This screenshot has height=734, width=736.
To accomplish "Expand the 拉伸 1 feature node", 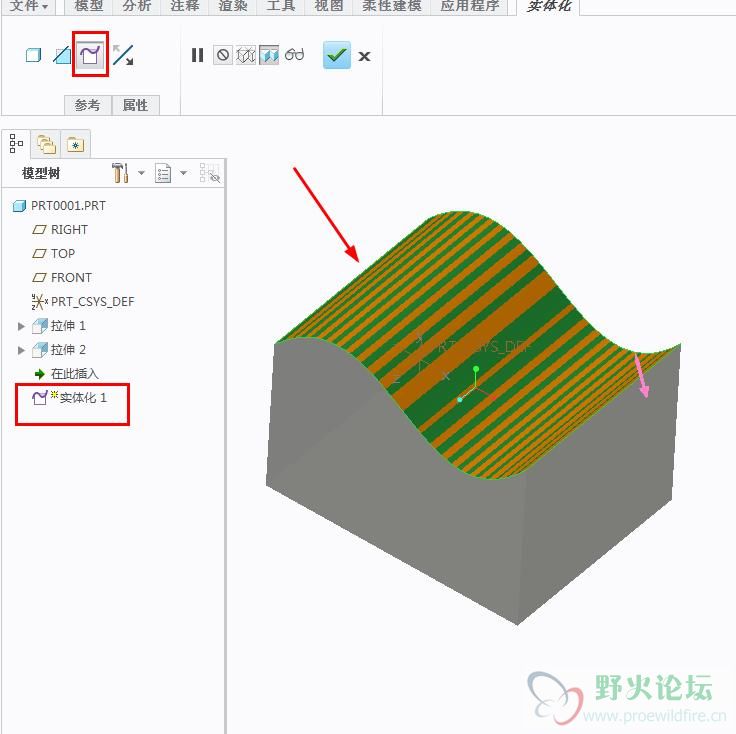I will tap(21, 326).
